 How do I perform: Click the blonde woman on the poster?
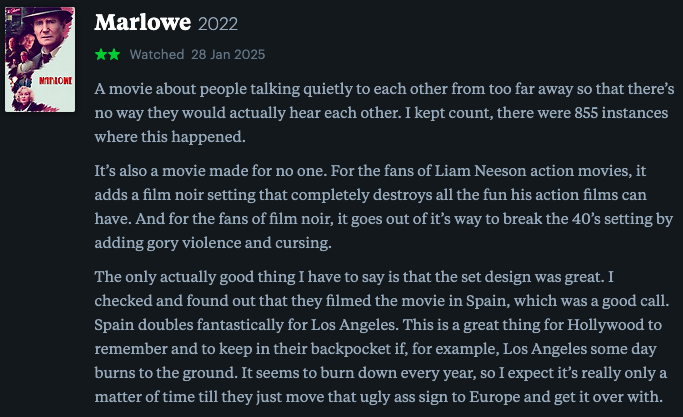coord(24,98)
